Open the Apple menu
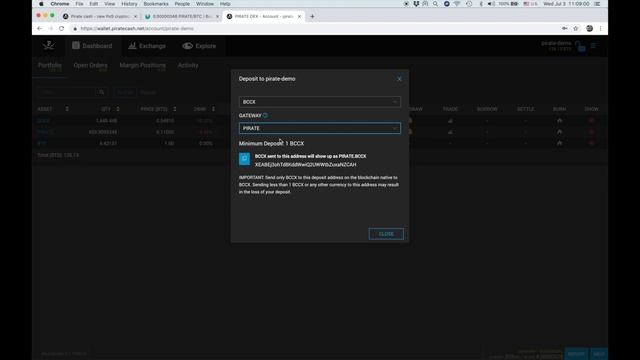The width and height of the screenshot is (640, 360). [x=41, y=4]
